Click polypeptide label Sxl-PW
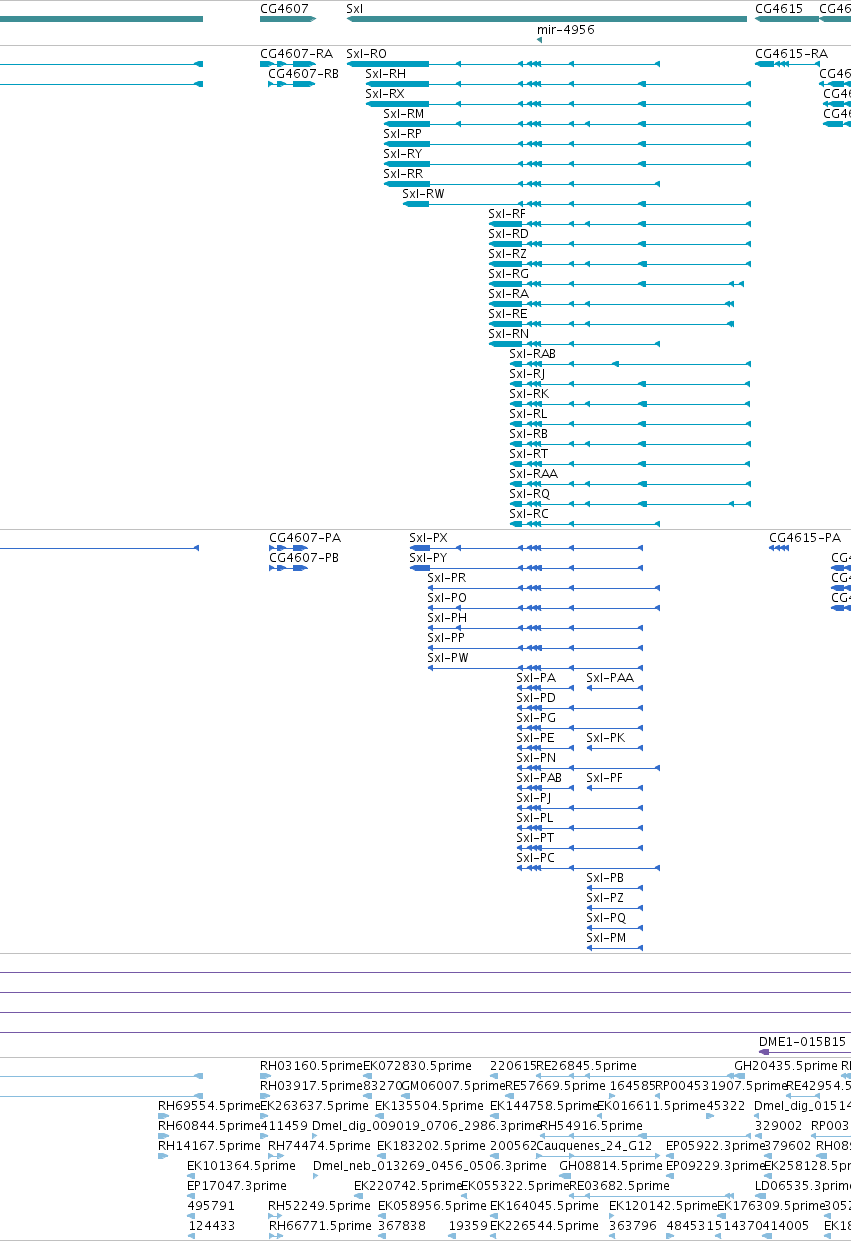Screen dimensions: 851x1241 (x=448, y=658)
